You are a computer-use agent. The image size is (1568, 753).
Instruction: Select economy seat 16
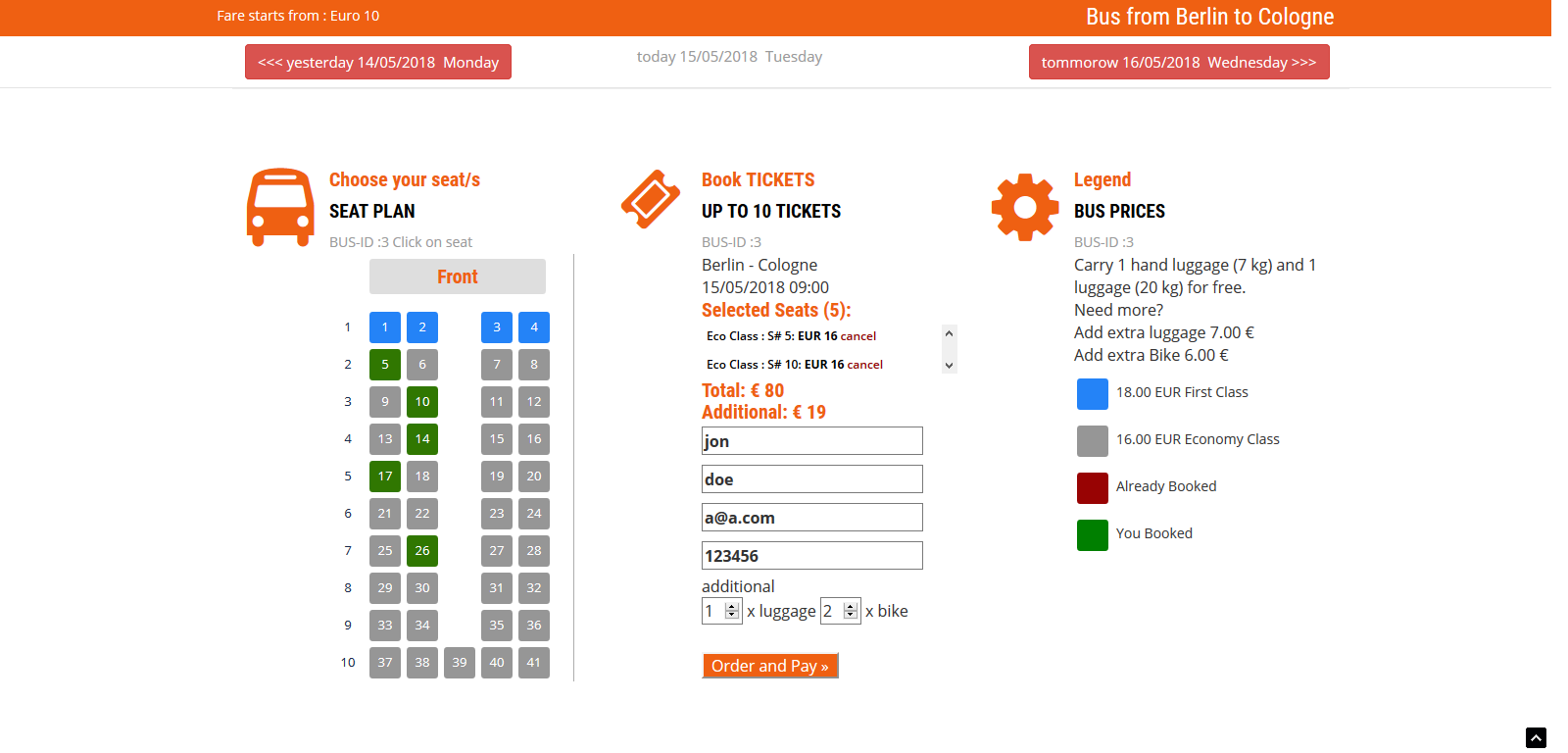(x=534, y=439)
